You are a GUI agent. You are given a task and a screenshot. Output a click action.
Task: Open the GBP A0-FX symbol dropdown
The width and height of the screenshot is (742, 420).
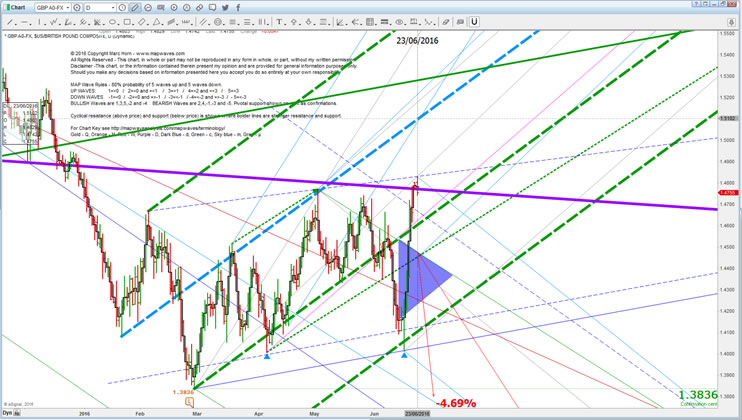pos(69,8)
